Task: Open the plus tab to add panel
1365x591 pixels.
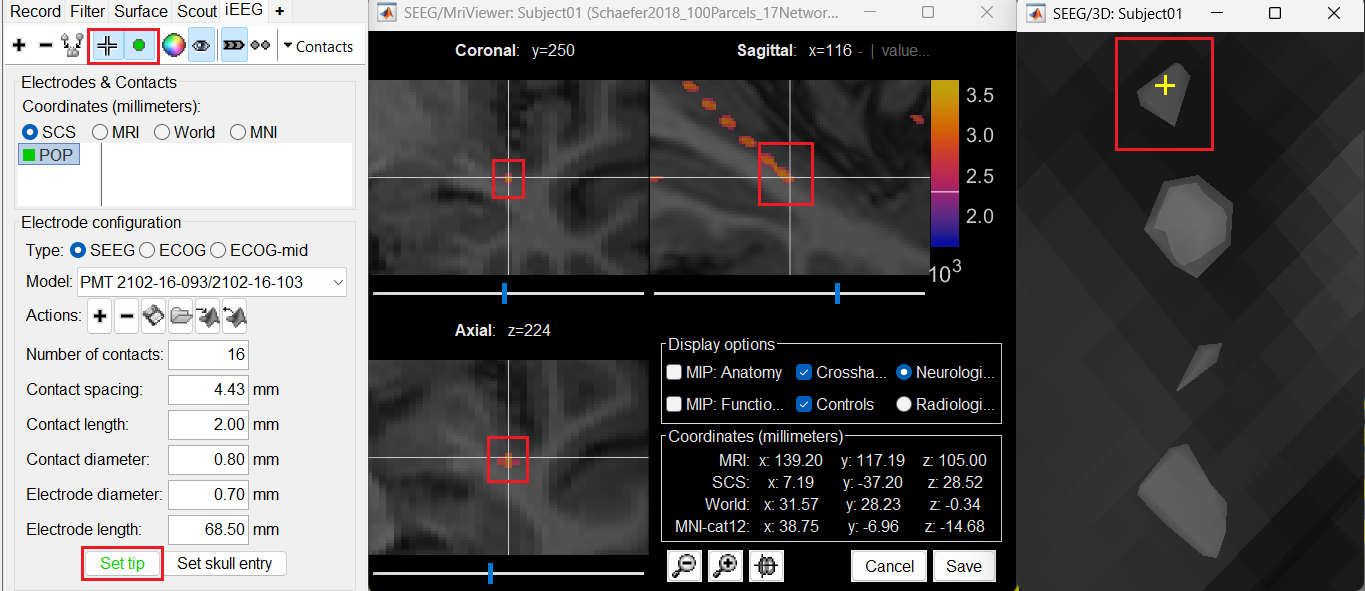Action: [x=279, y=11]
